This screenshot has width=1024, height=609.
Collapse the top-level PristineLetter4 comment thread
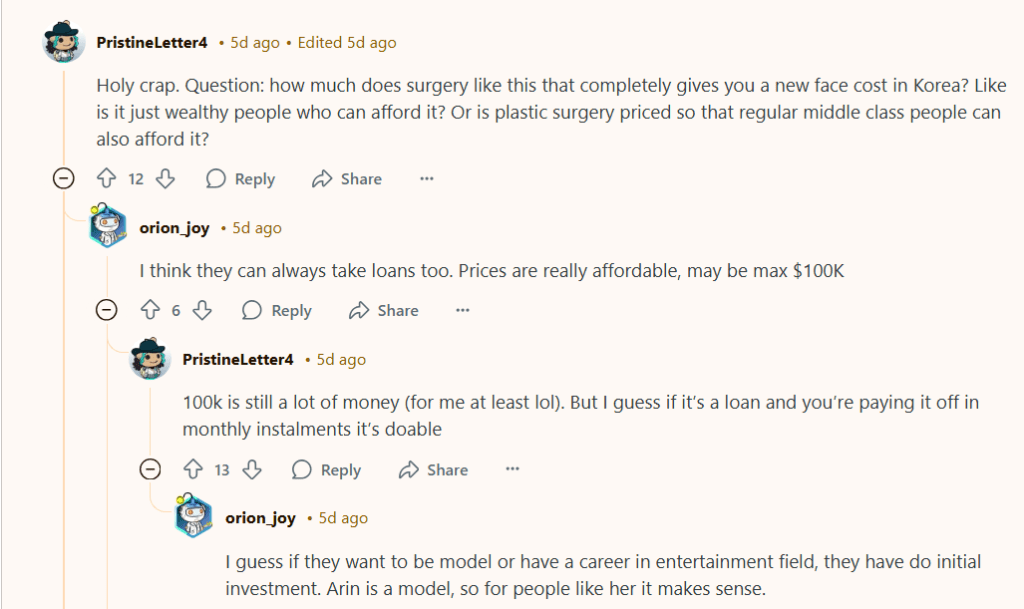click(x=64, y=179)
